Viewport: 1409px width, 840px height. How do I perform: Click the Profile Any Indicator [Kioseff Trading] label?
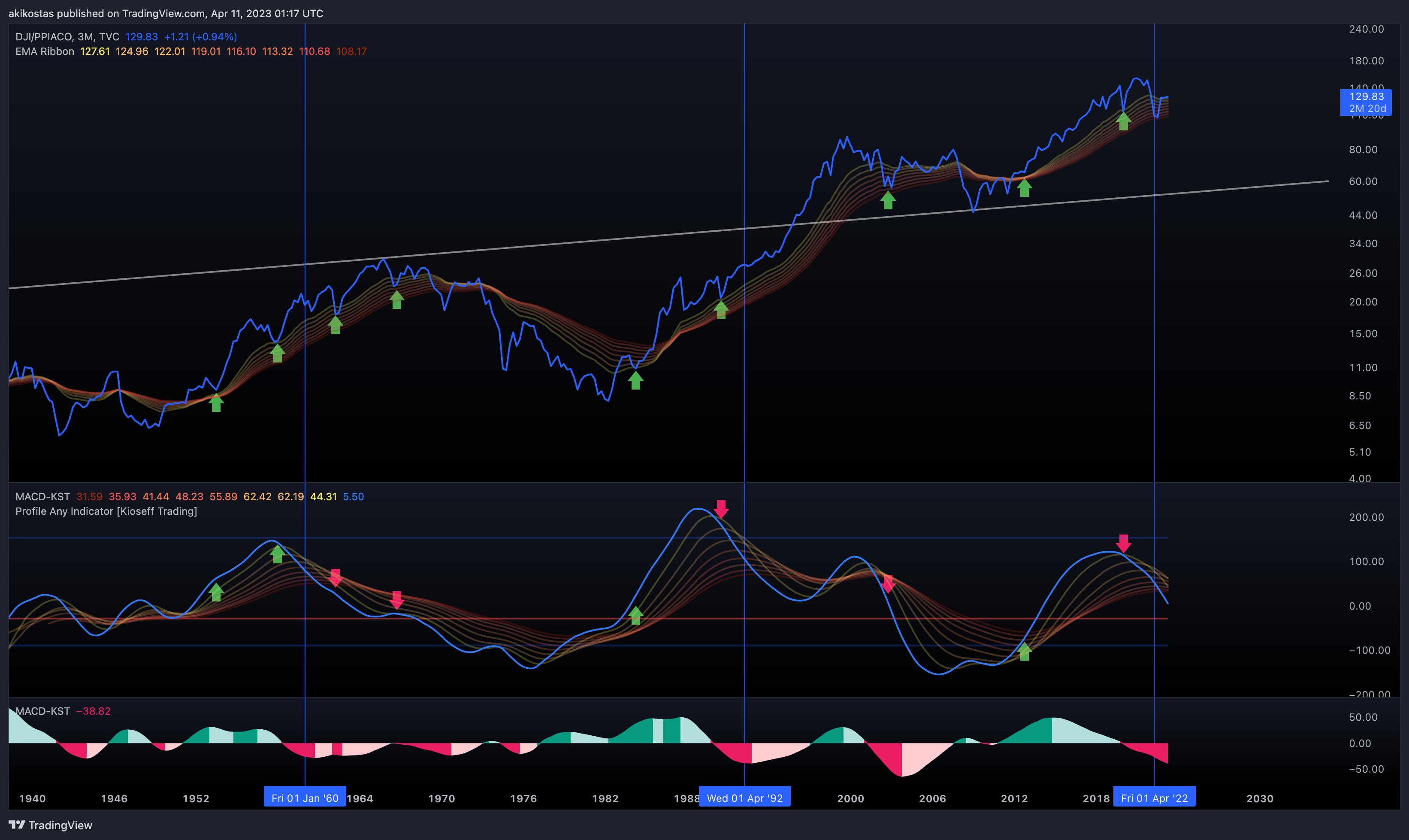[x=106, y=511]
